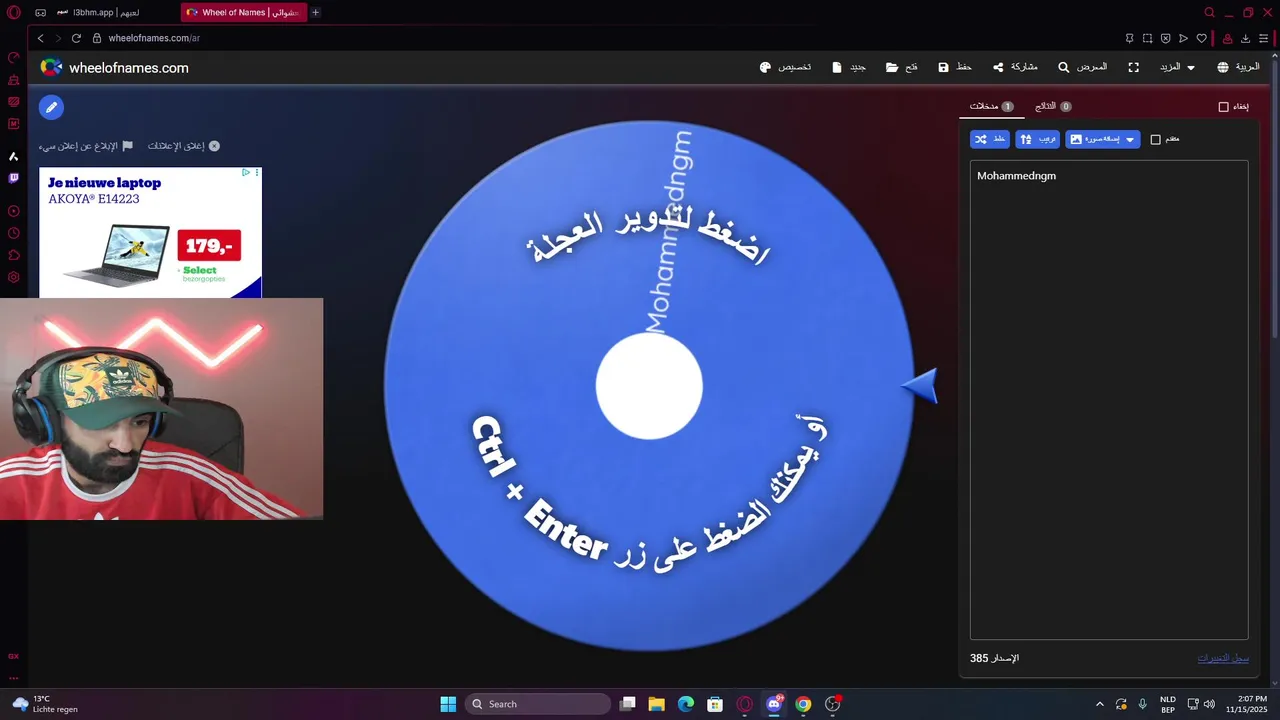The width and height of the screenshot is (1280, 720).
Task: Save the wheel with حفظ
Action: (955, 67)
